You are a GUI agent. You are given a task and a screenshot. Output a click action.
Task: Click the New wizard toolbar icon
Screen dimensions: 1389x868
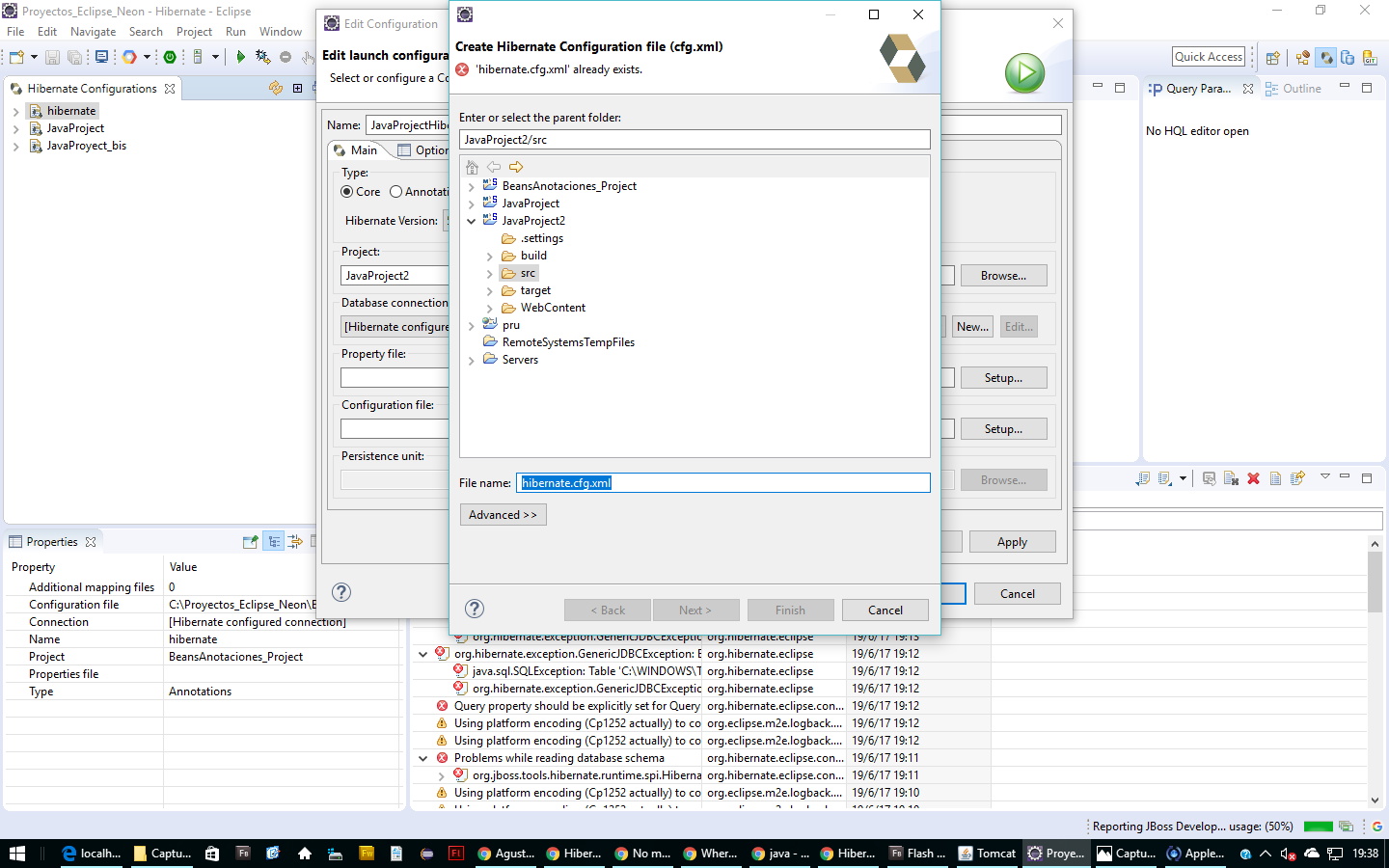[x=16, y=57]
